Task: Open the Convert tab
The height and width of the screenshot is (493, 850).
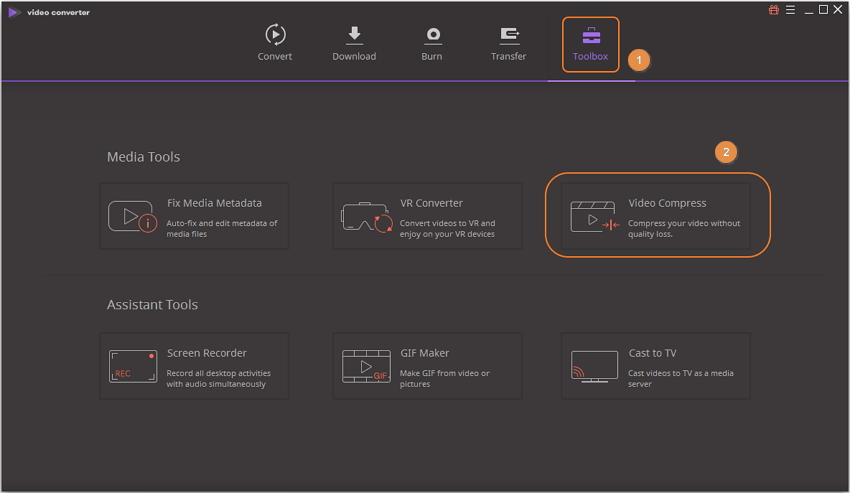Action: tap(275, 43)
